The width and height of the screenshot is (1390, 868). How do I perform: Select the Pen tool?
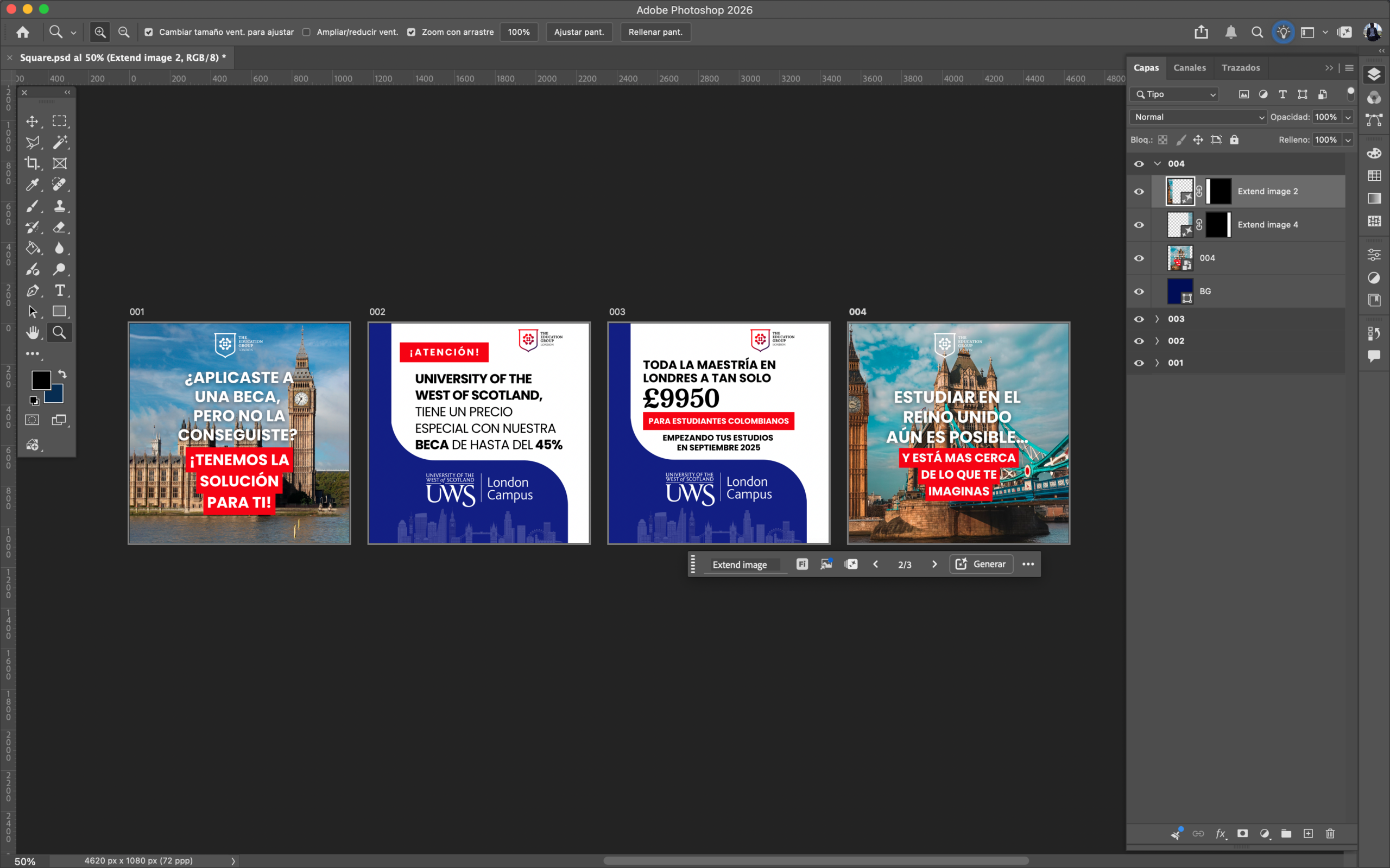(x=32, y=290)
